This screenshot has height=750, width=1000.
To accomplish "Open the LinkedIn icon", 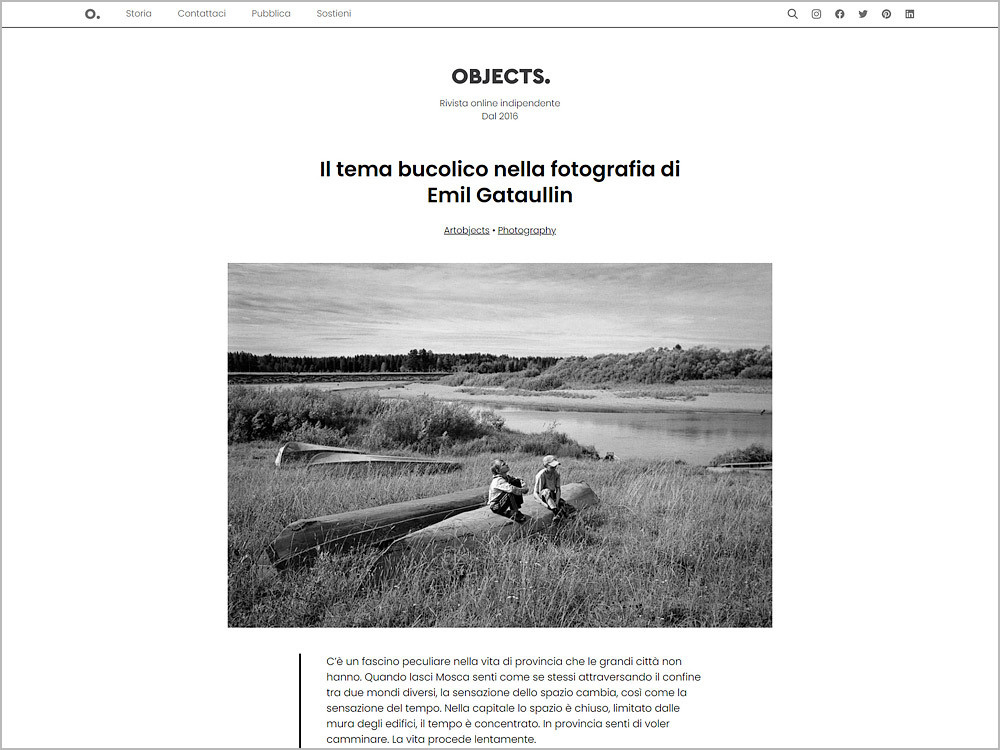I will (909, 14).
